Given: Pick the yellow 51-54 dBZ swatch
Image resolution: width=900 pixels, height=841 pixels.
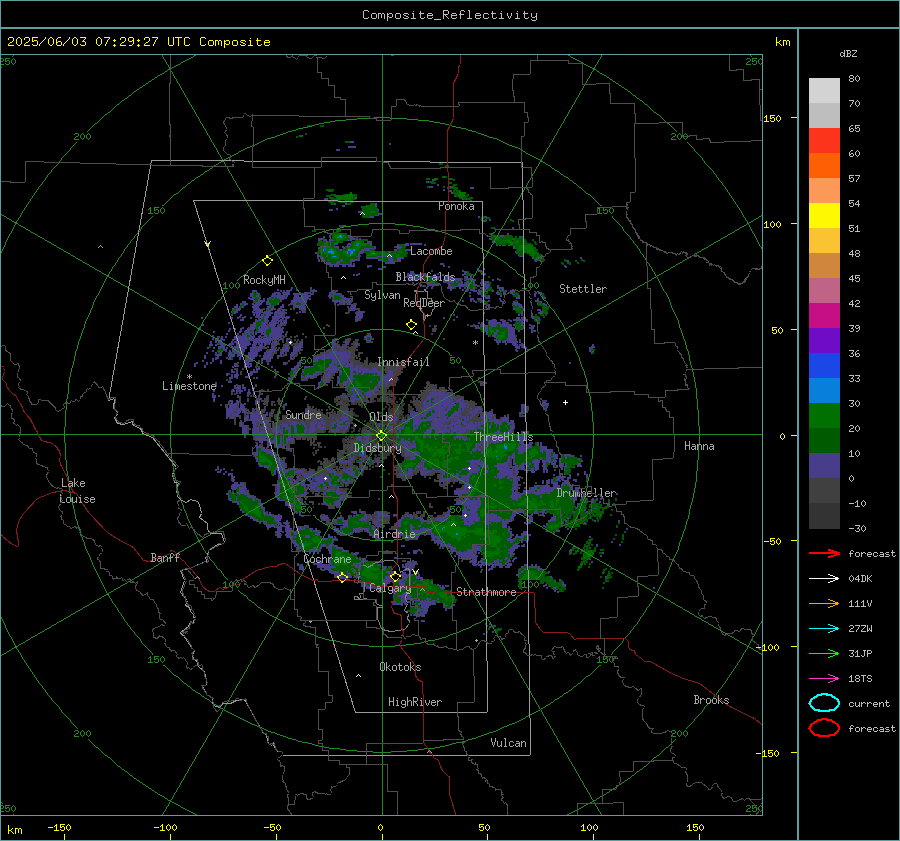Looking at the screenshot, I should pos(824,215).
